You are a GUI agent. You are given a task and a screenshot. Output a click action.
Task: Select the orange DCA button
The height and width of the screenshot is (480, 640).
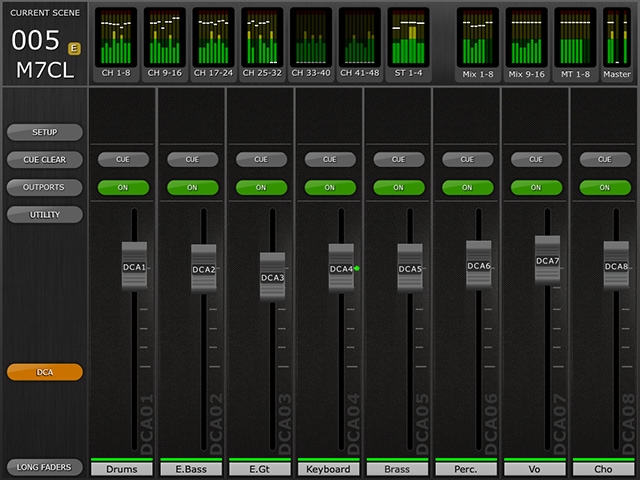44,372
